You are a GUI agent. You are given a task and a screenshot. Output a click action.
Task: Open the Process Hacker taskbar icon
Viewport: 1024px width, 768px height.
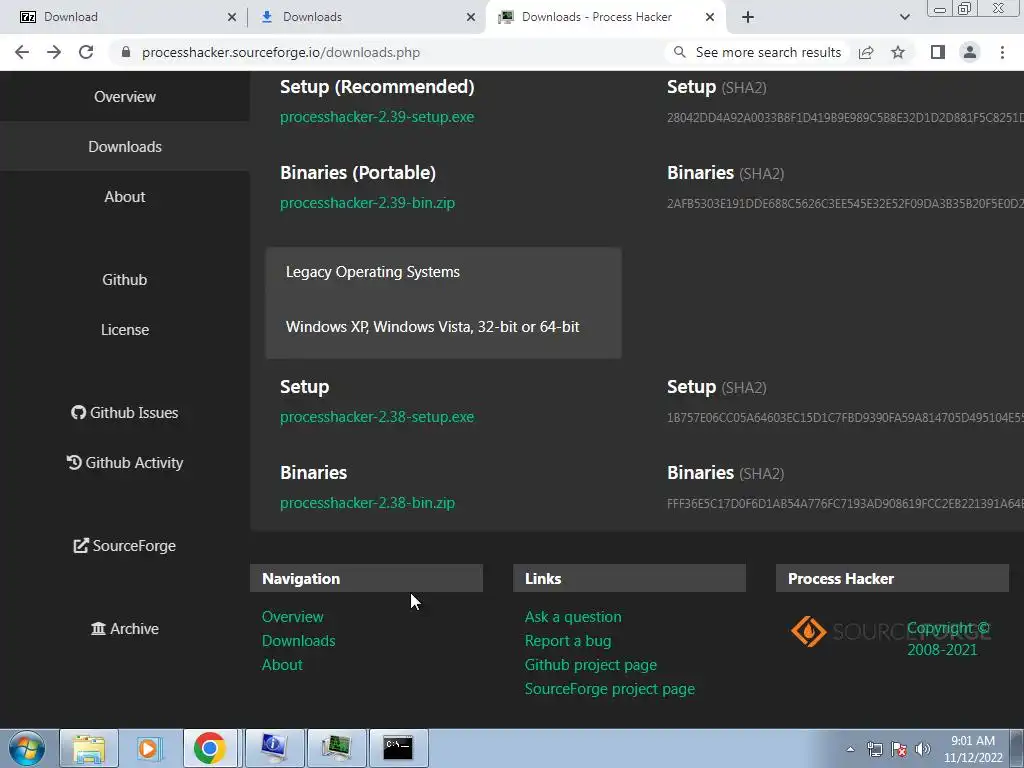click(336, 748)
